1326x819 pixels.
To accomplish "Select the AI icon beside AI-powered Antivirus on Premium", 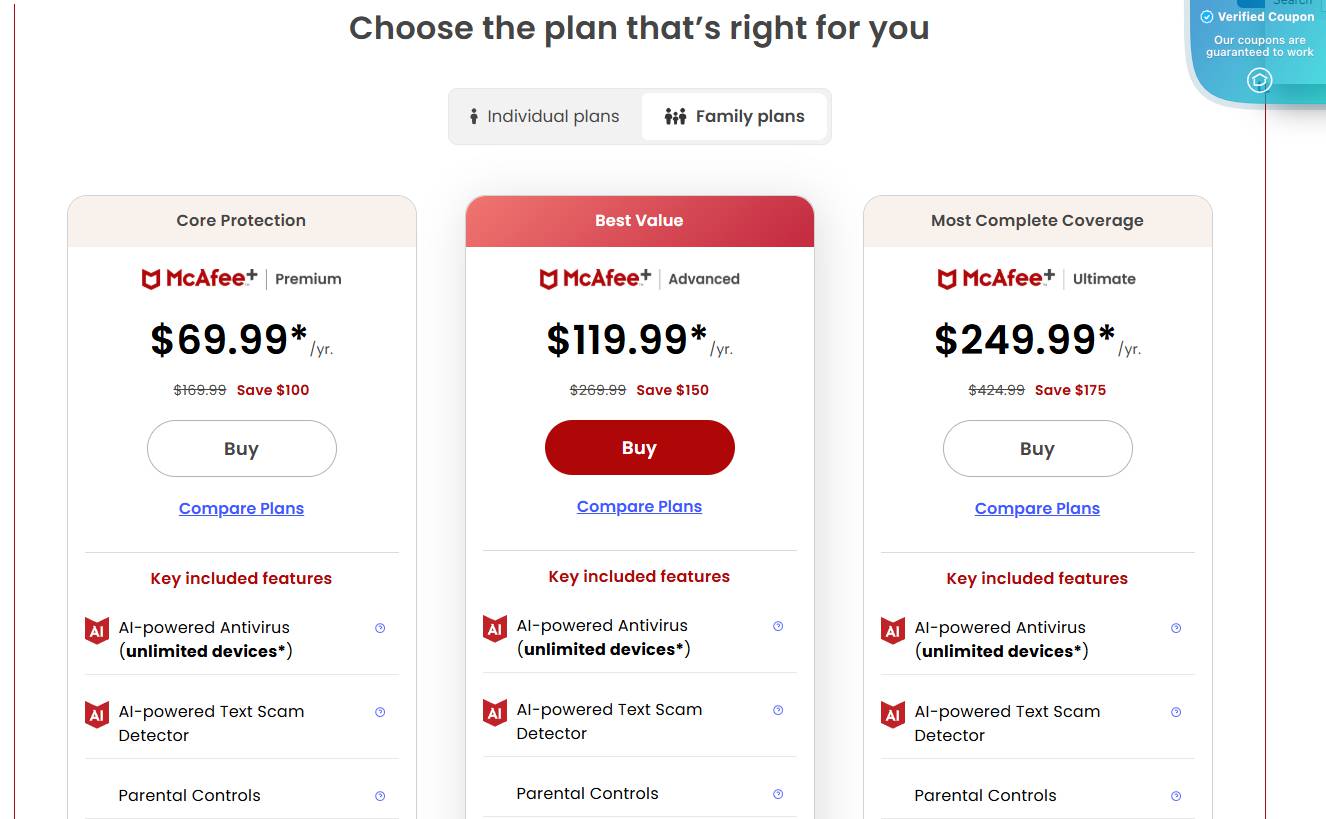I will coord(97,628).
